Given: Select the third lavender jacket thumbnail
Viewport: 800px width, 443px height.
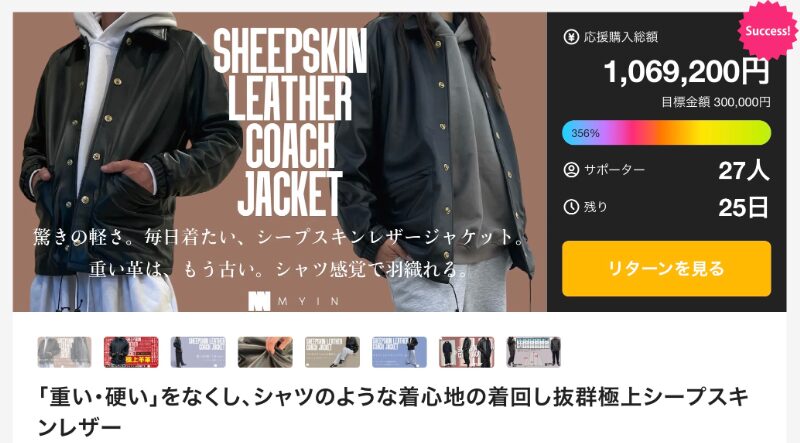Looking at the screenshot, I should [198, 352].
